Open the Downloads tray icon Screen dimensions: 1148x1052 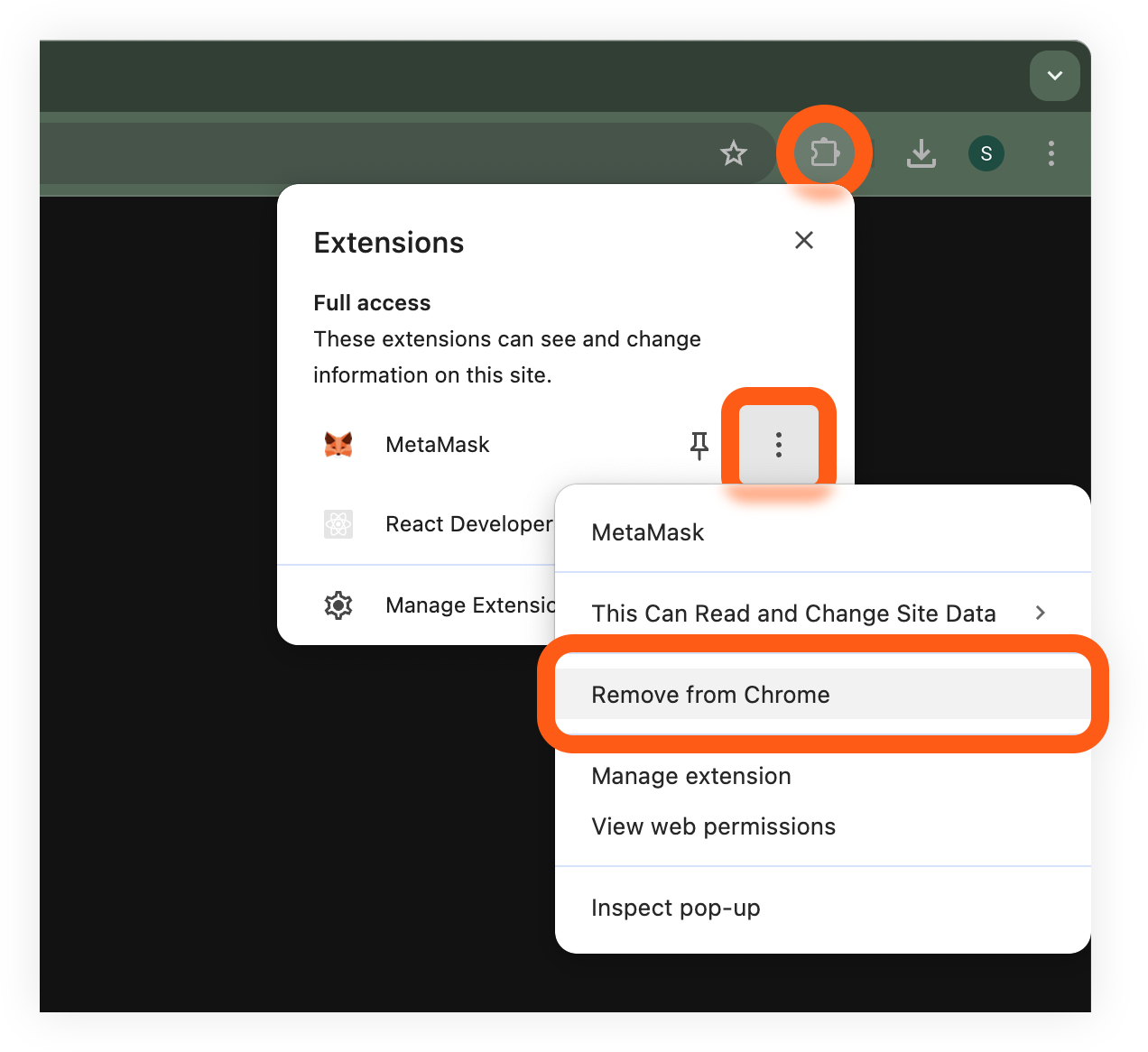(x=921, y=153)
